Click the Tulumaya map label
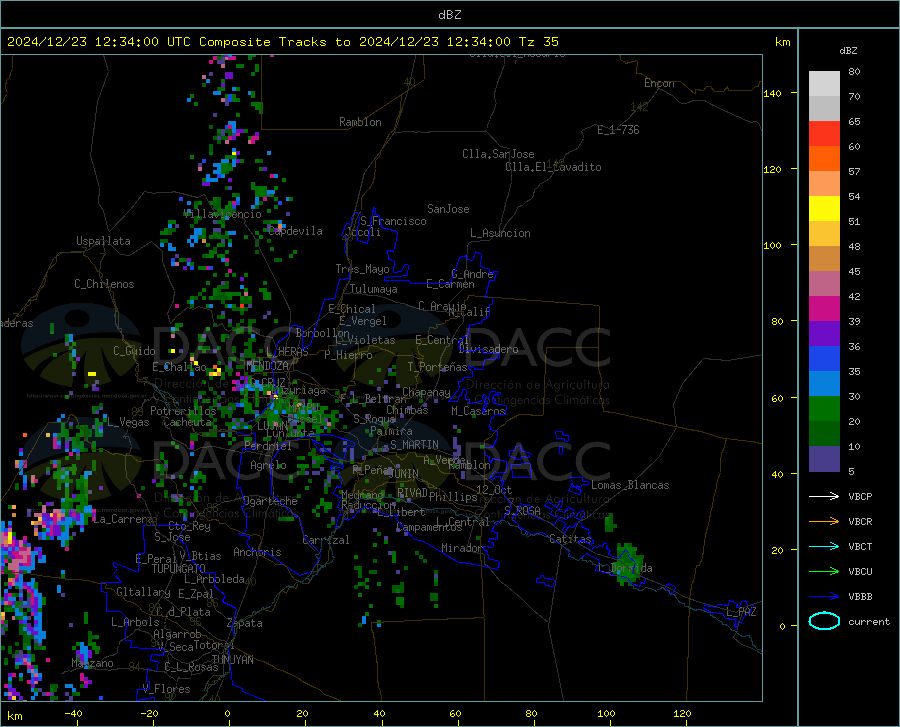Screen dimensions: 900x727 [374, 289]
